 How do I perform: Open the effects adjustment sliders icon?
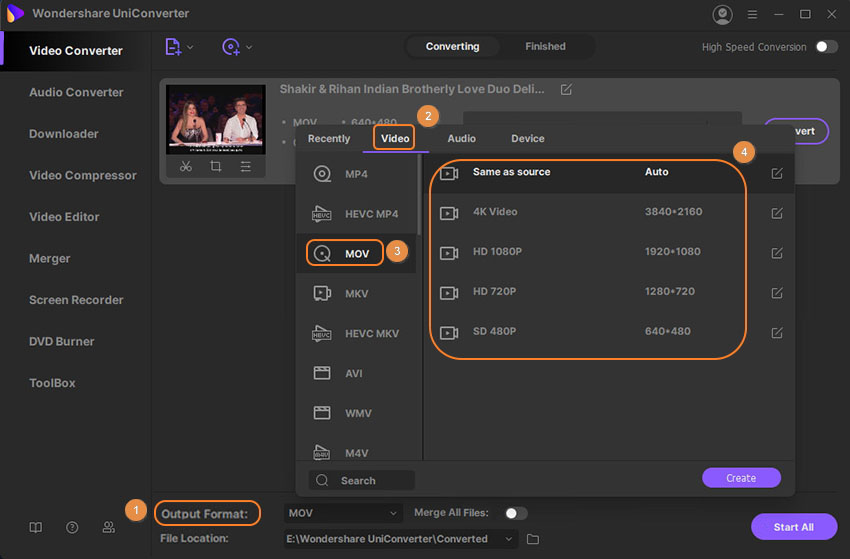(246, 167)
